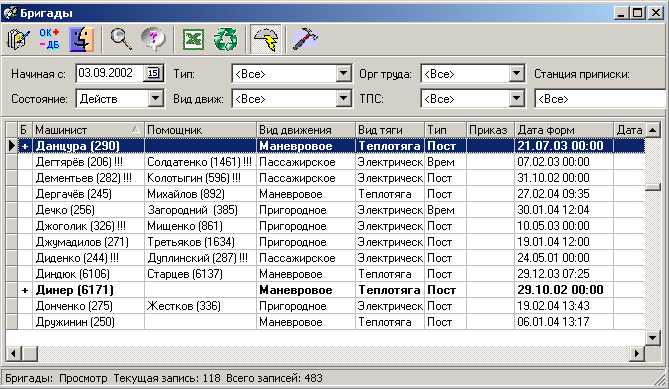Select the Михайлов (892) cell

(x=201, y=194)
